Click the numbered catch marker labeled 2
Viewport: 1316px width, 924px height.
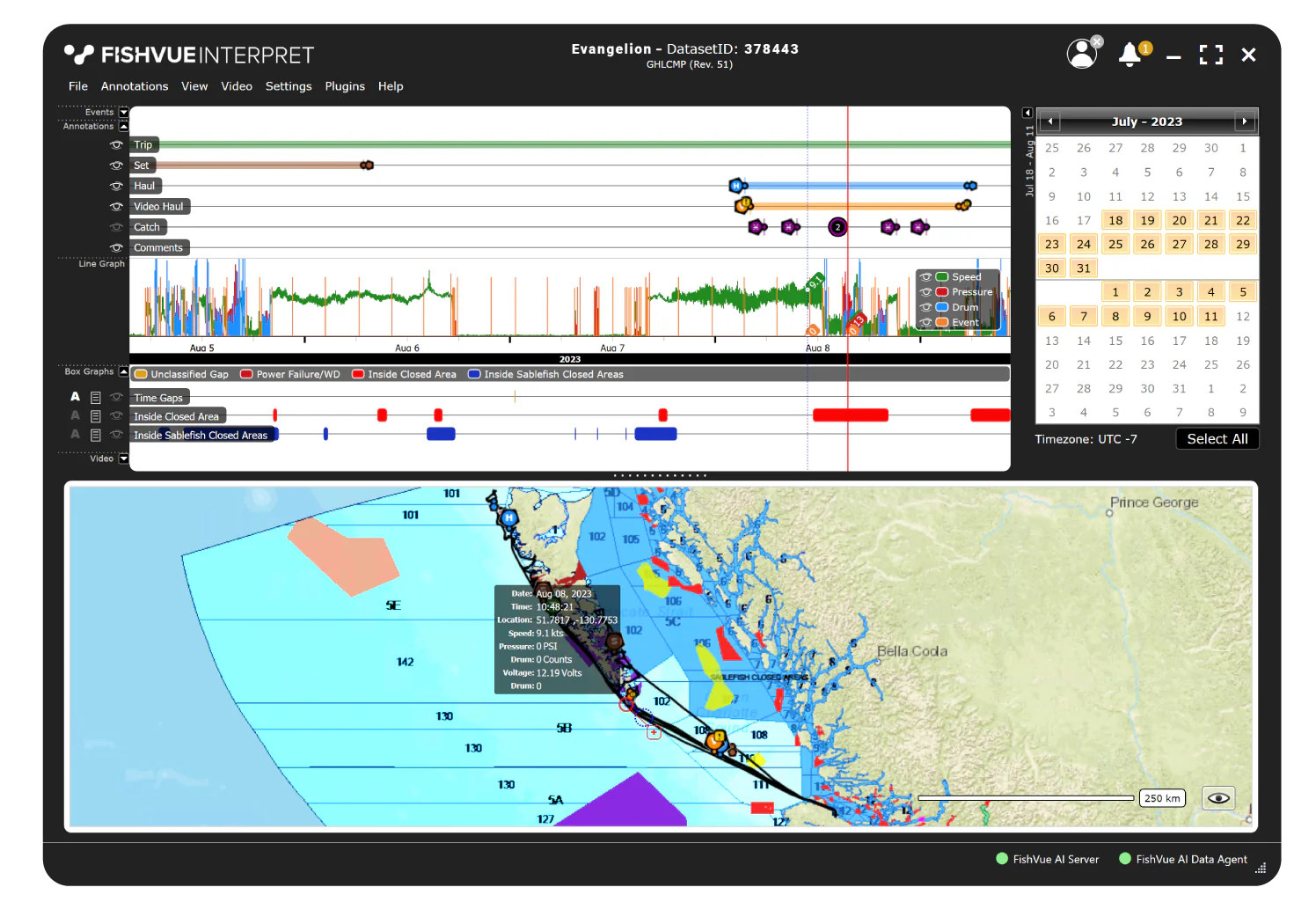(837, 227)
